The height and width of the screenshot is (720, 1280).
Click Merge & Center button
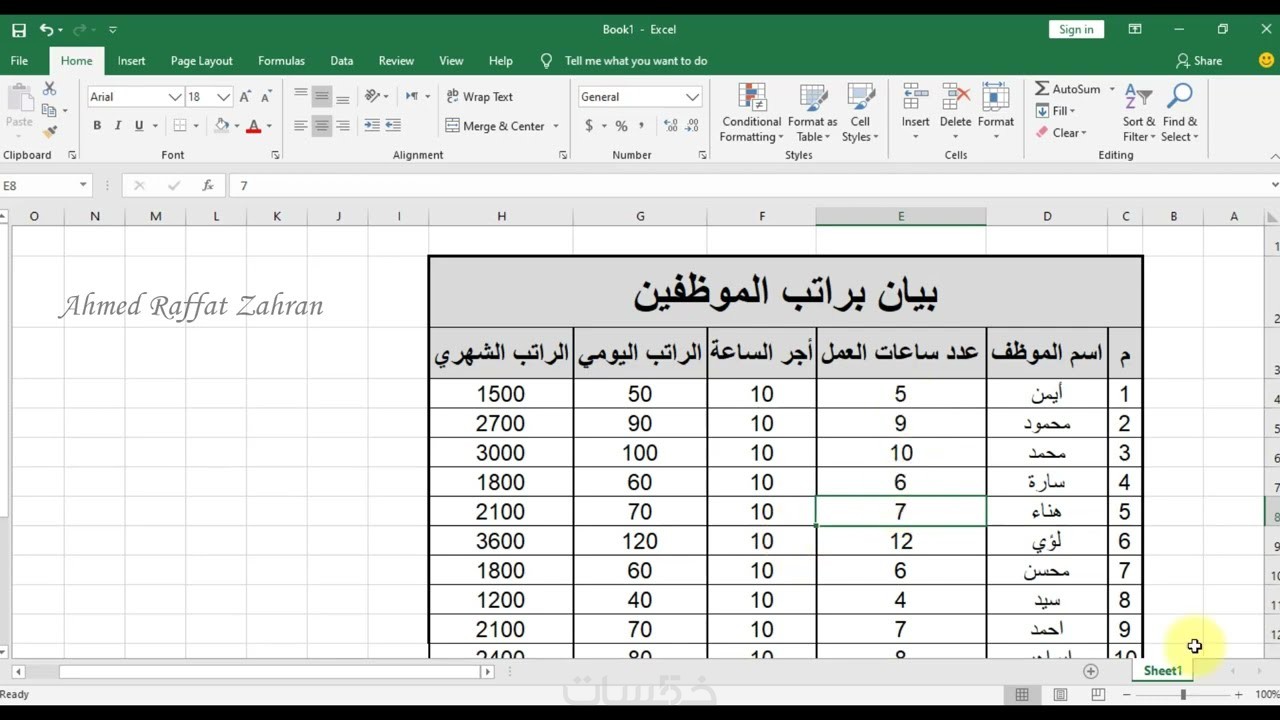pyautogui.click(x=496, y=126)
